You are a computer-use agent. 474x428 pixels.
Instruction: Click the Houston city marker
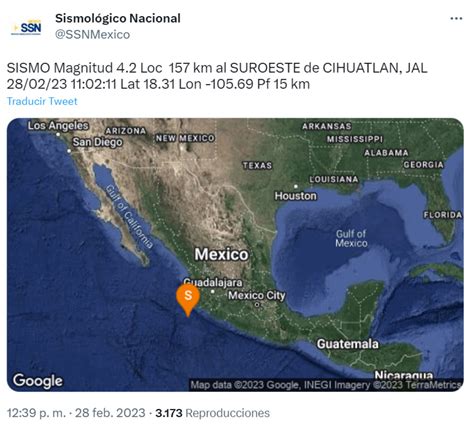tap(296, 186)
